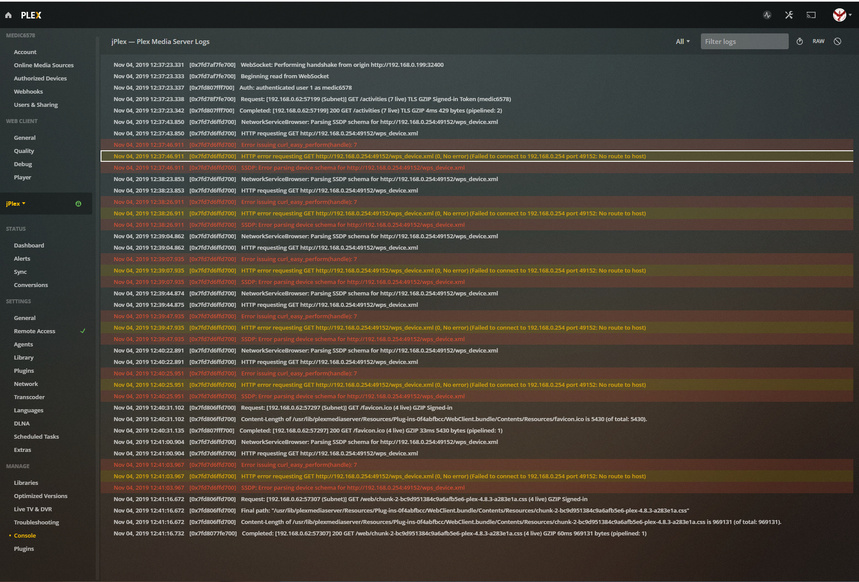This screenshot has height=582, width=859.
Task: Open Library settings
Action: pyautogui.click(x=24, y=357)
